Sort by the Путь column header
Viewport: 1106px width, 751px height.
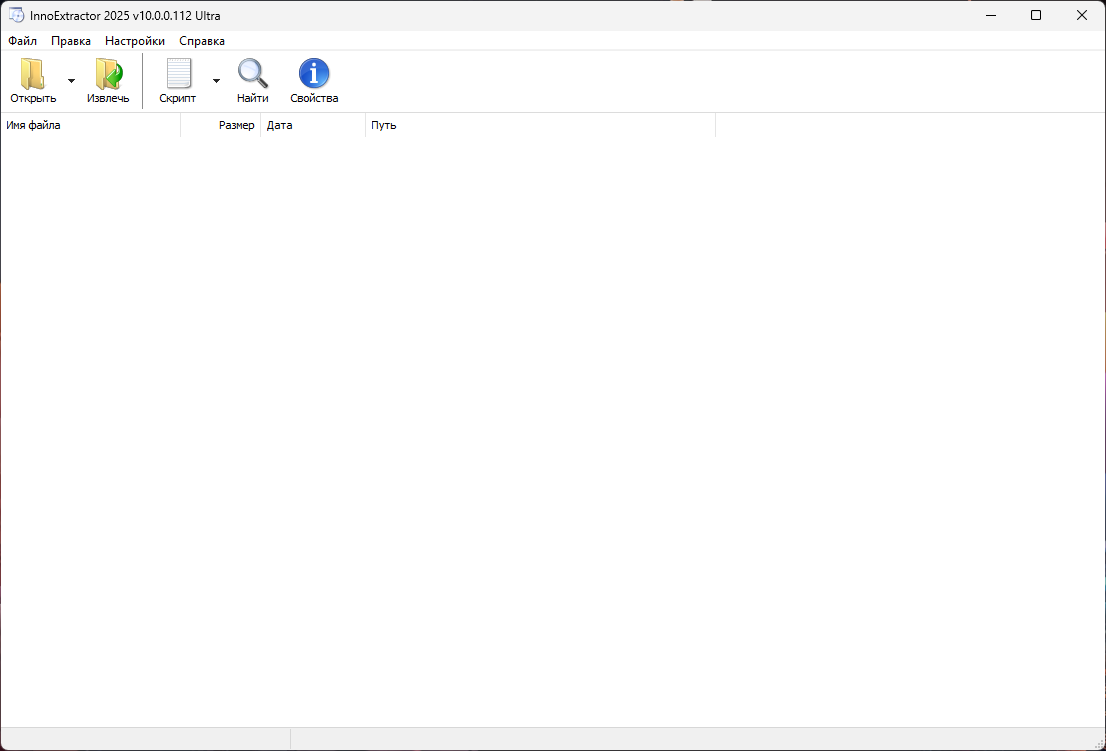(x=540, y=126)
